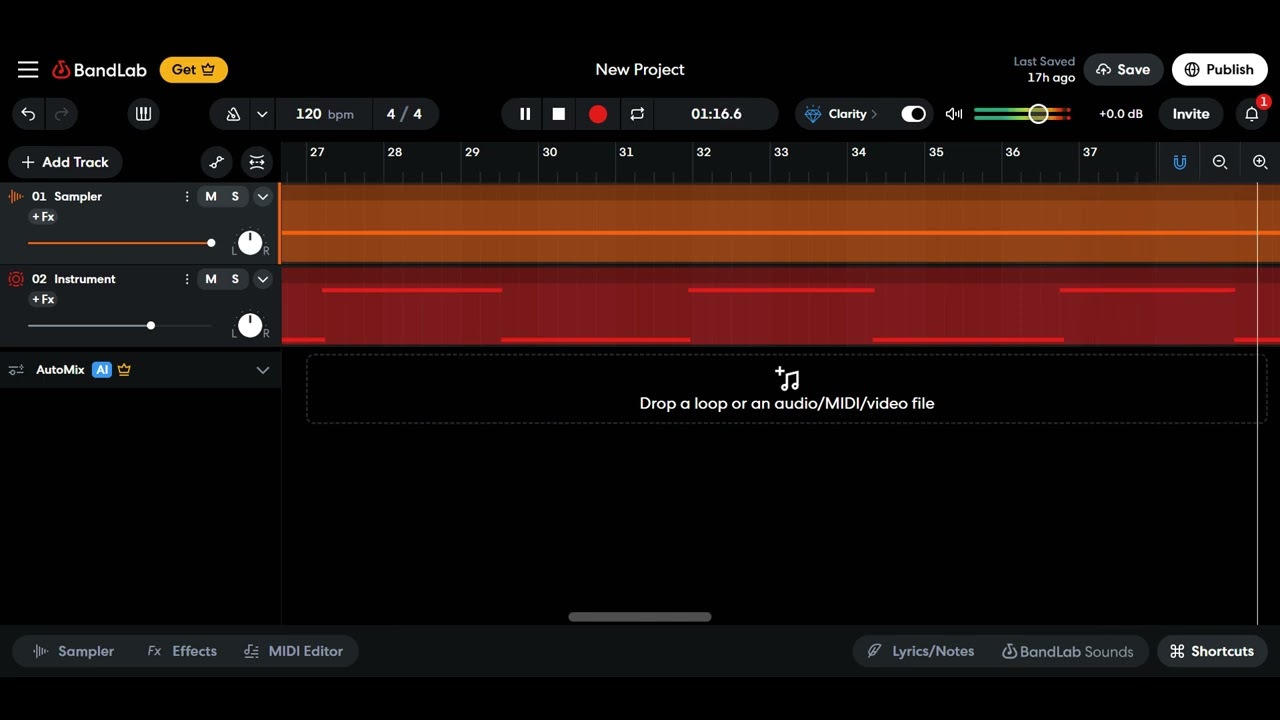Start recording with the red button
This screenshot has width=1280, height=720.
(598, 114)
